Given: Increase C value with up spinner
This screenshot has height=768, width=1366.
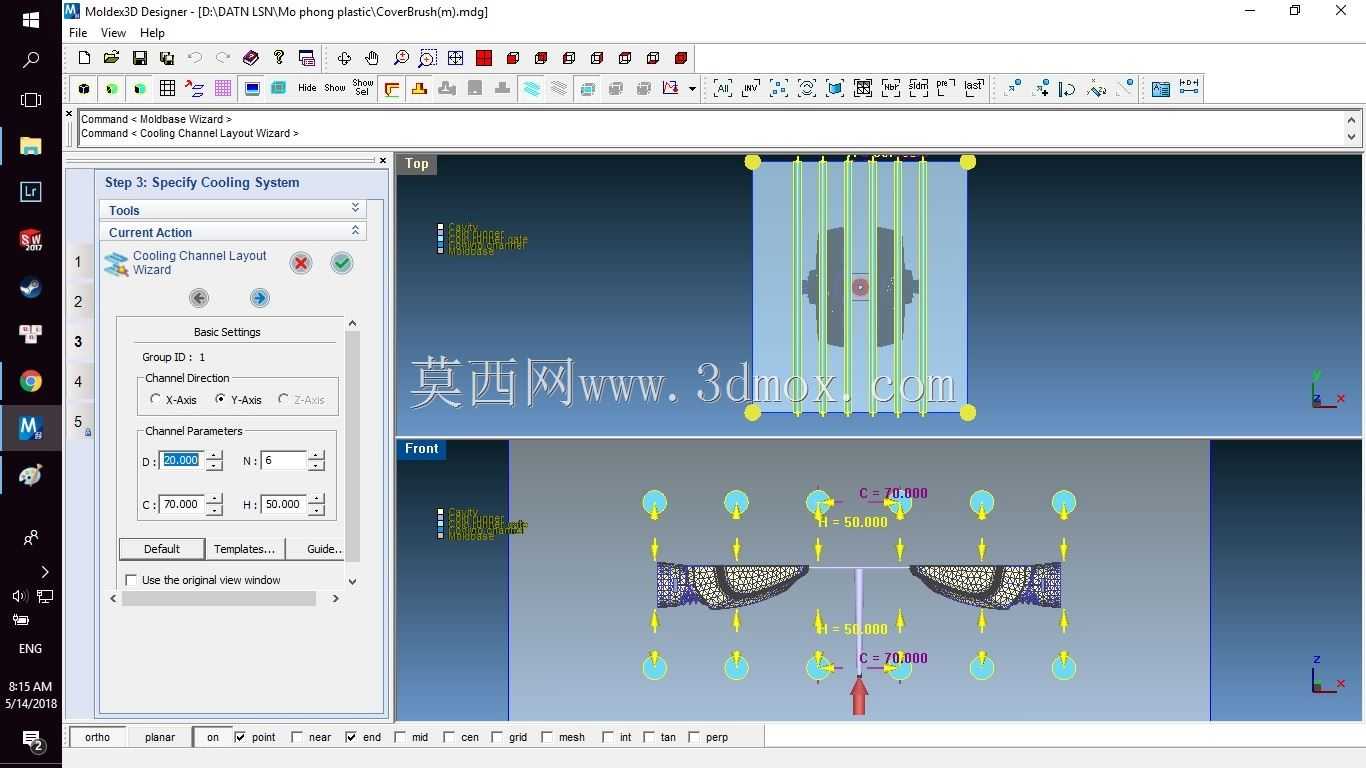Looking at the screenshot, I should [214, 499].
